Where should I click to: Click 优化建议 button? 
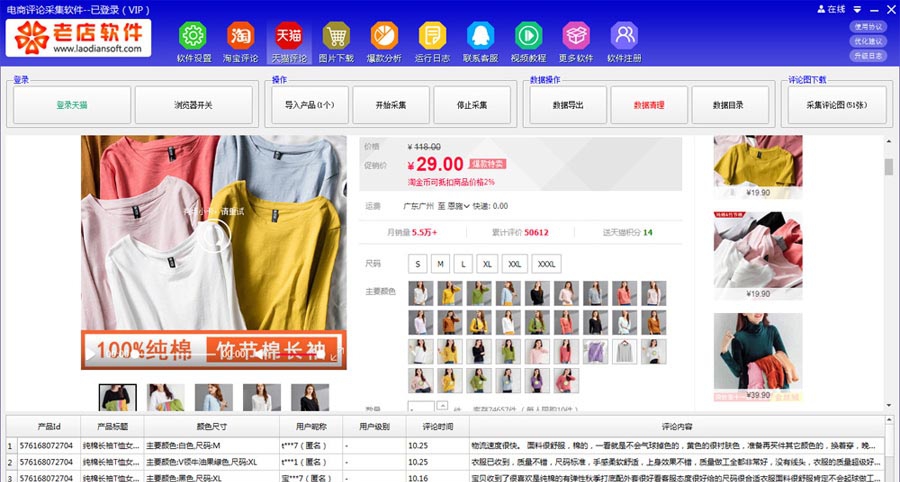click(868, 41)
